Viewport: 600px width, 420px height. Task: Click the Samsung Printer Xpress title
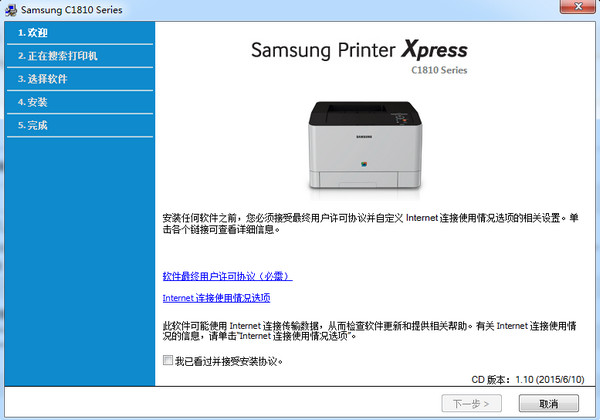click(x=359, y=50)
